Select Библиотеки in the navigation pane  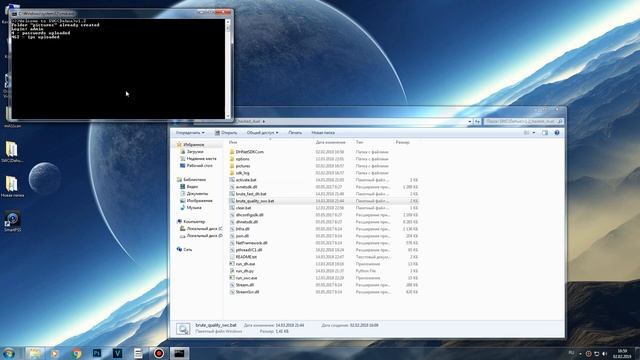pyautogui.click(x=194, y=180)
